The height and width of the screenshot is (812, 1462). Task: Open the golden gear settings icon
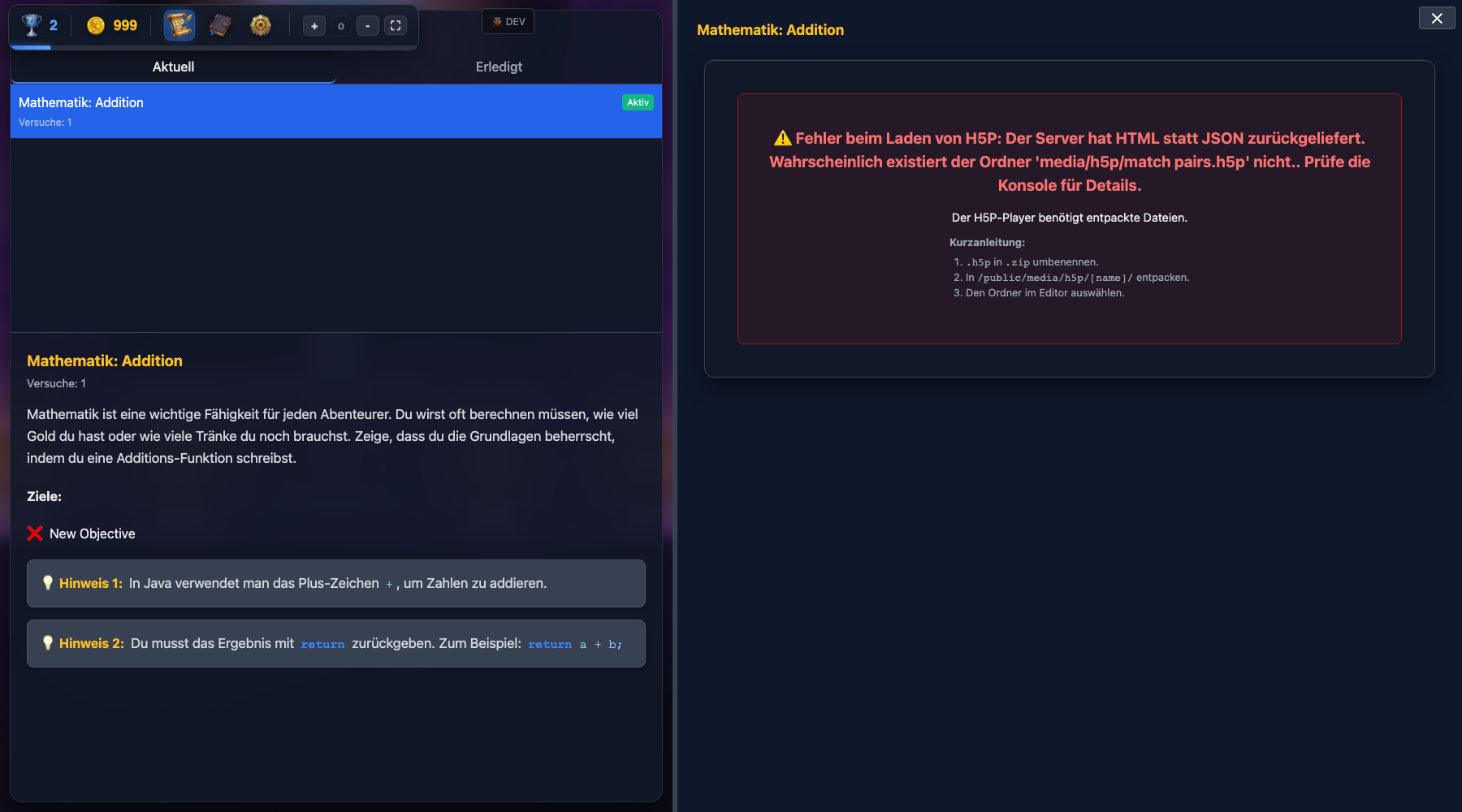(260, 25)
